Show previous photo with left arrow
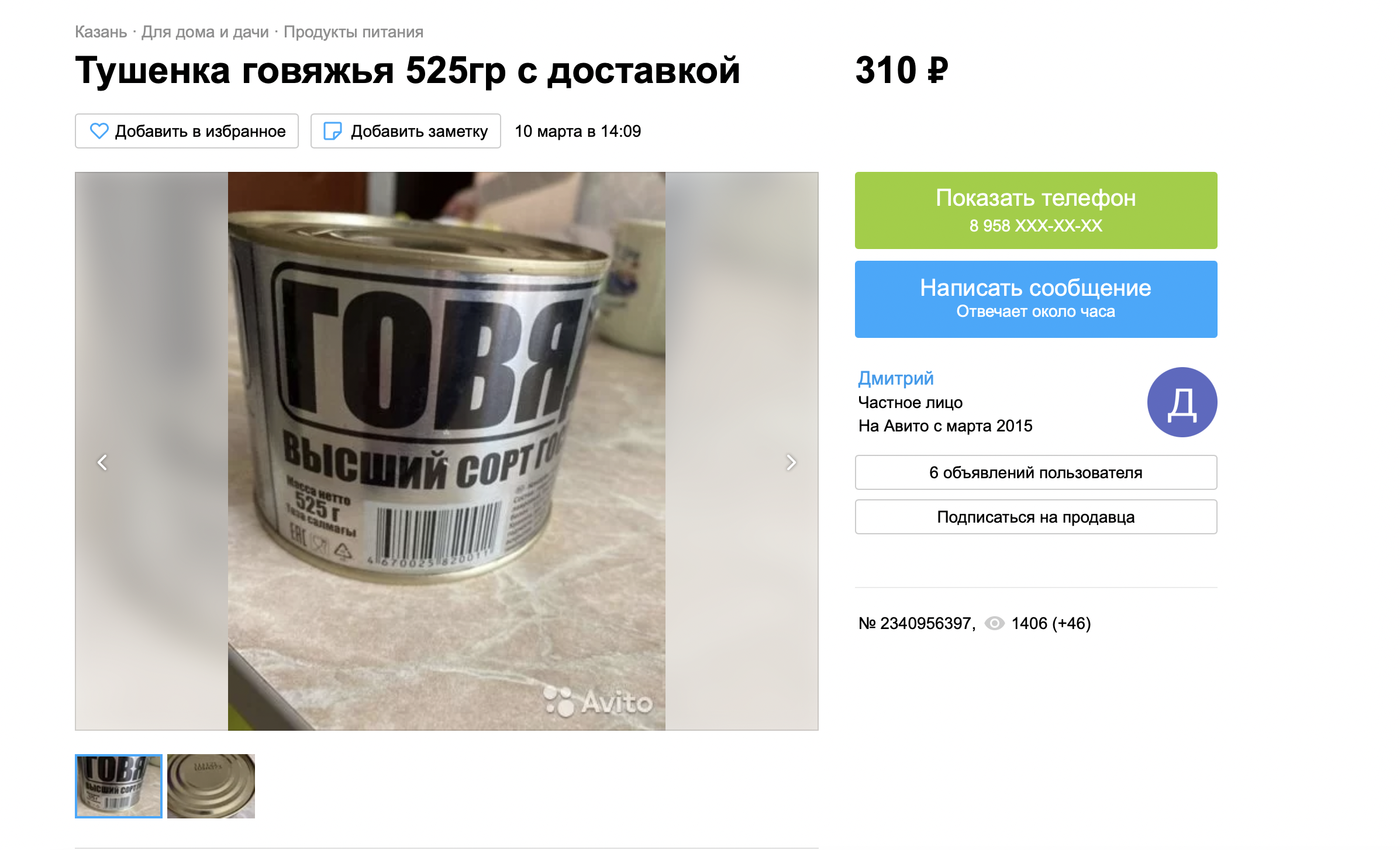Image resolution: width=1400 pixels, height=850 pixels. coord(102,462)
